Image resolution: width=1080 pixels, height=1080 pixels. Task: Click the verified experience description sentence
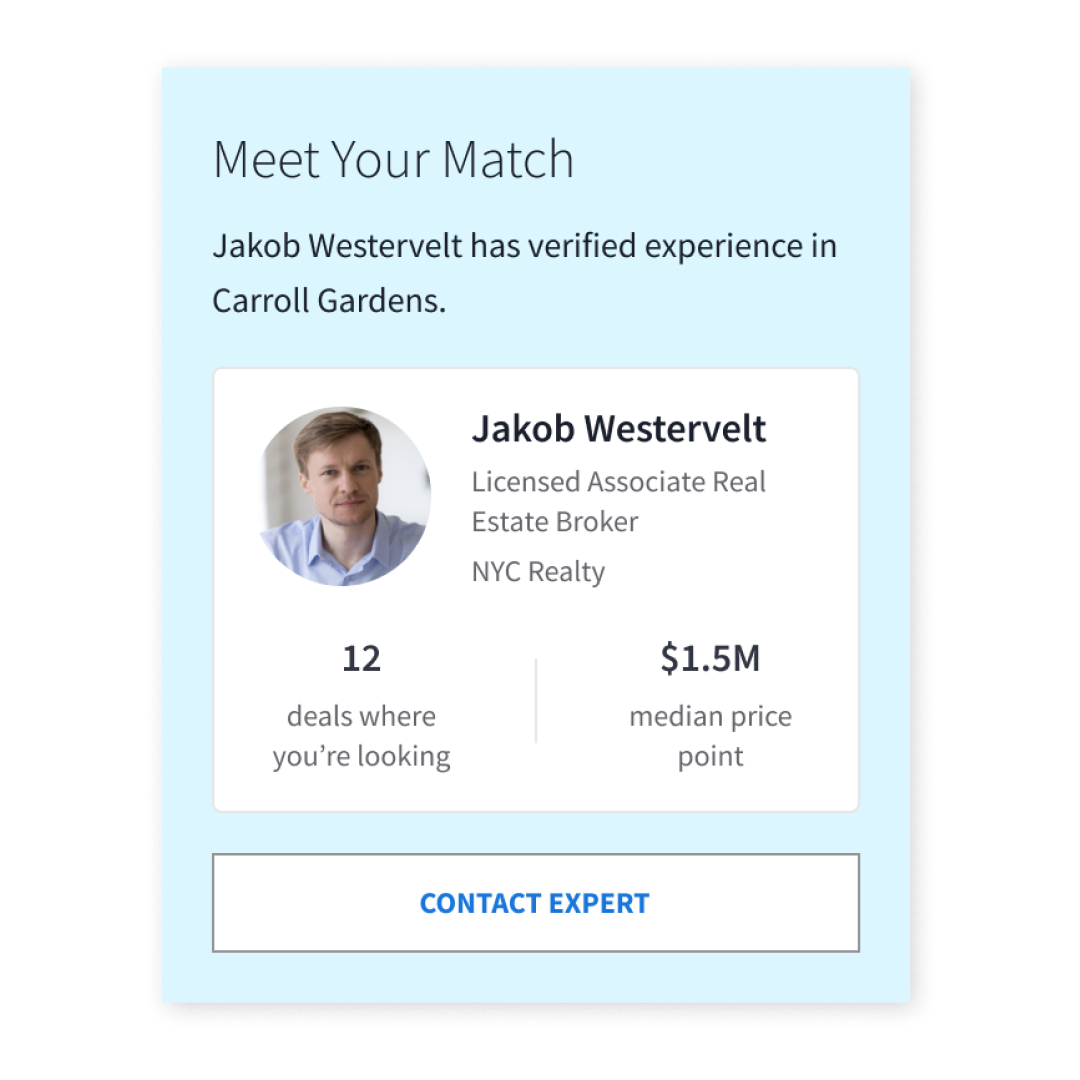click(x=524, y=273)
